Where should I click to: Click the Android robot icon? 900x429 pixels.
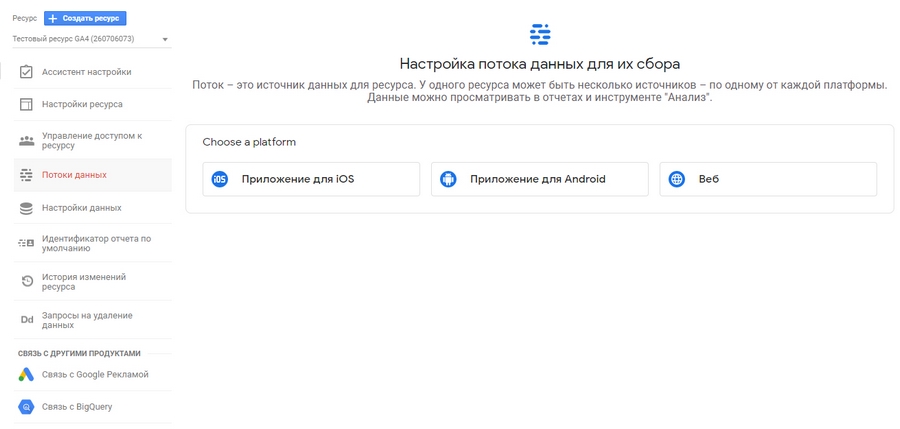(448, 179)
